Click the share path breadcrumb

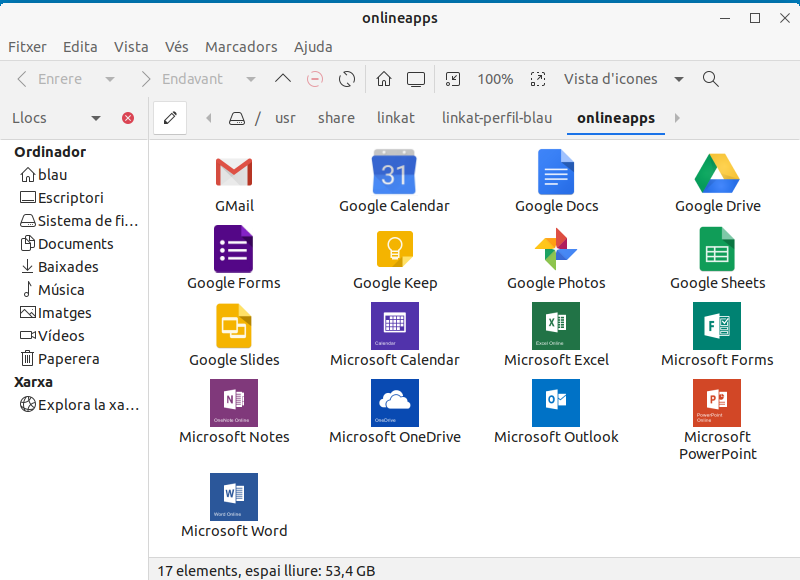[336, 118]
